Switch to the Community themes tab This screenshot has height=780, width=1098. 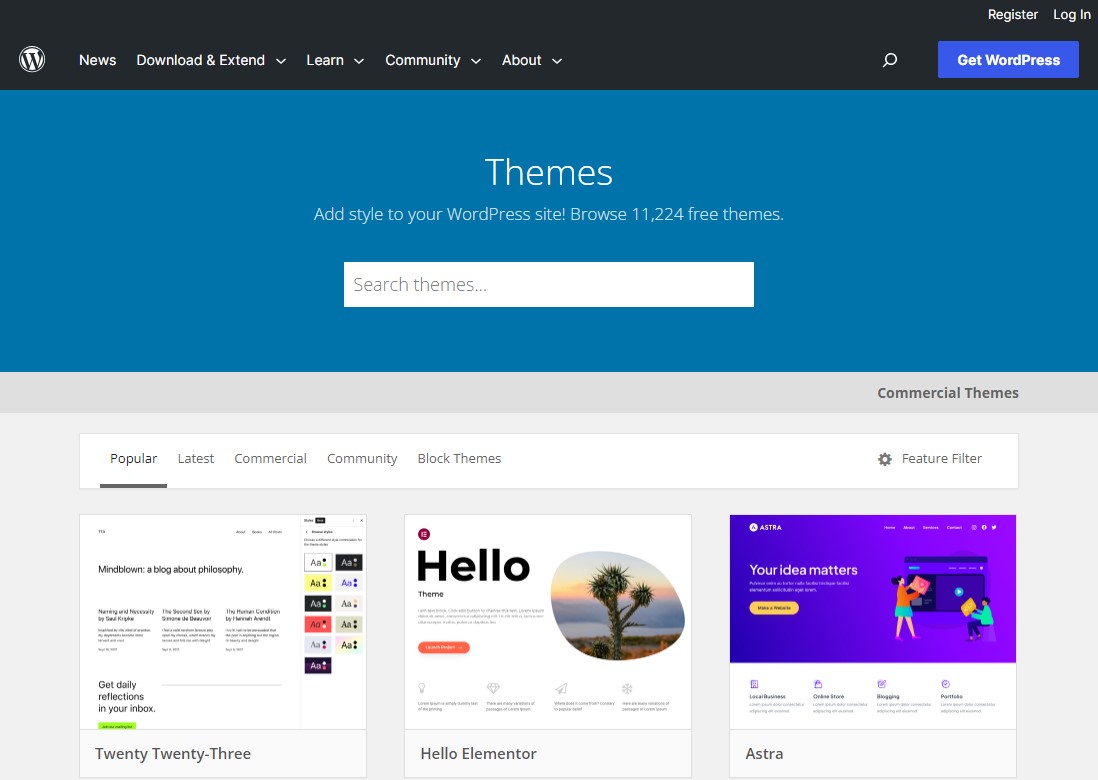(362, 459)
